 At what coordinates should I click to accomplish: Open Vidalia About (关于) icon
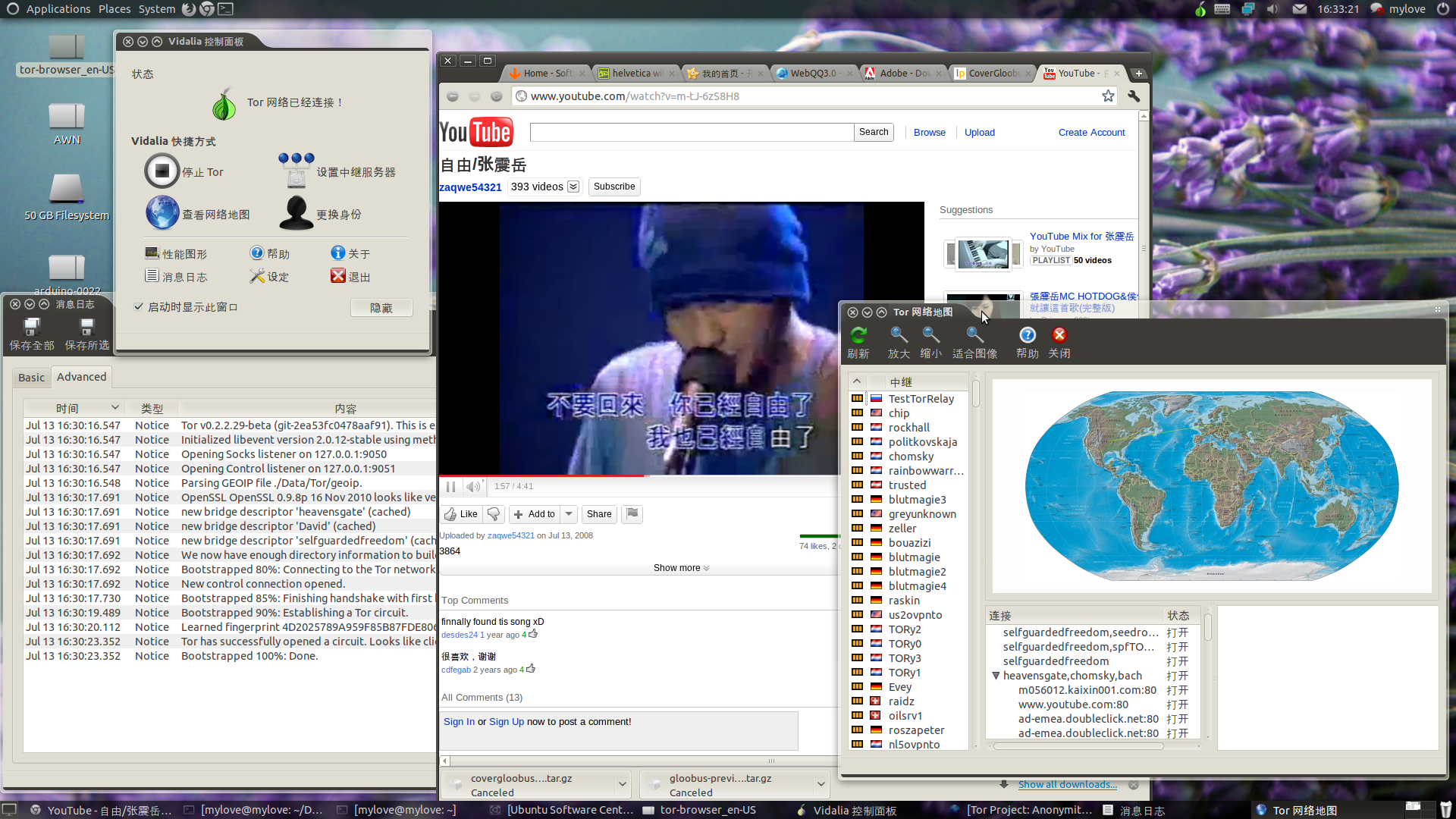point(338,253)
